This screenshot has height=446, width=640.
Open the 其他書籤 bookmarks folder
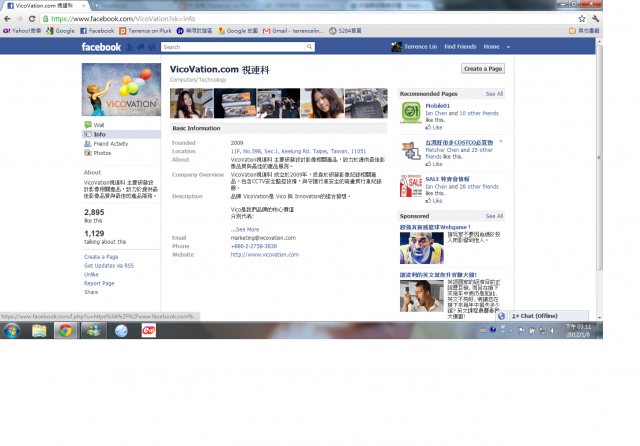click(x=584, y=31)
